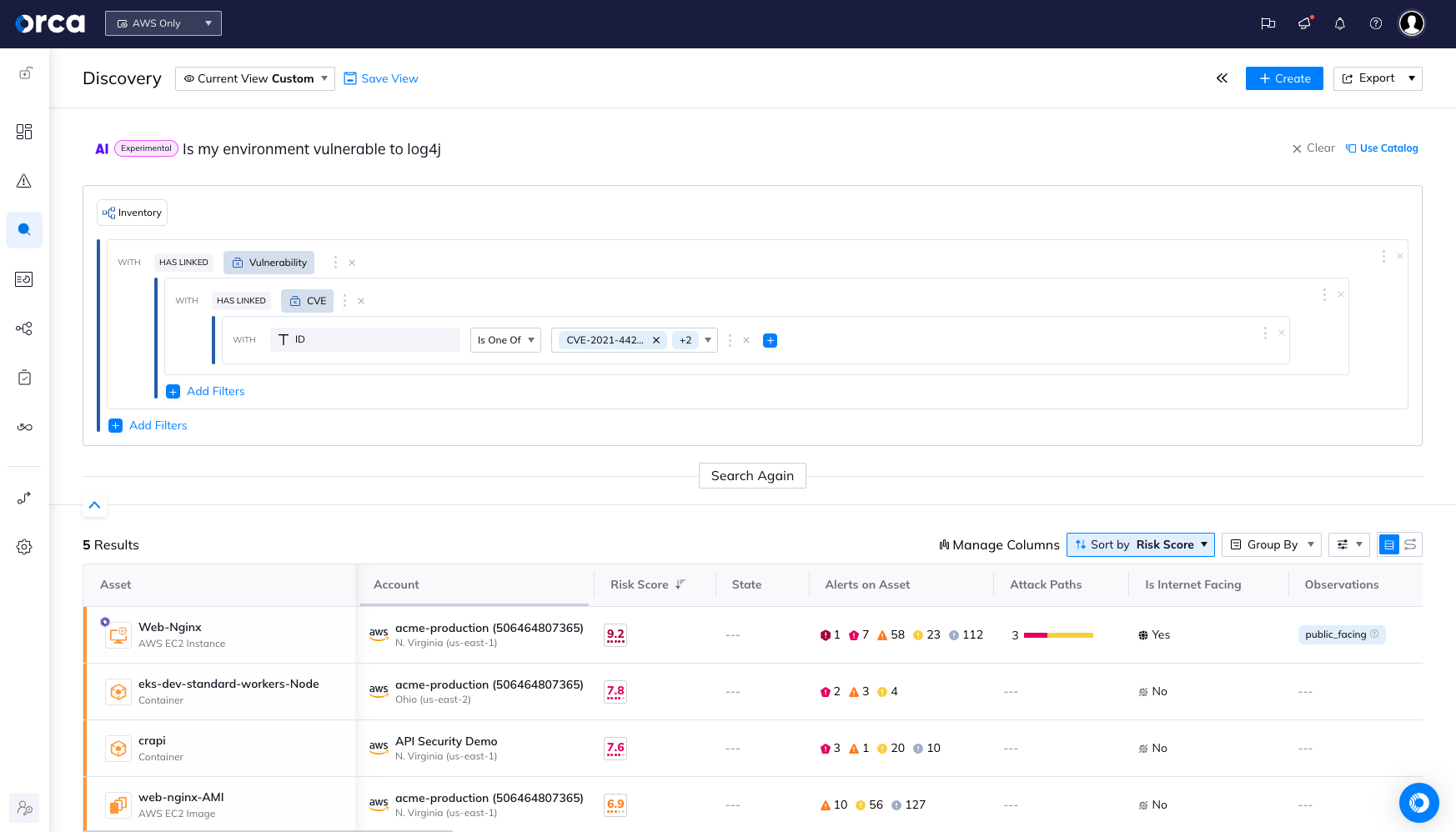The height and width of the screenshot is (832, 1456).
Task: Select the Inventory model chip
Action: click(x=132, y=213)
